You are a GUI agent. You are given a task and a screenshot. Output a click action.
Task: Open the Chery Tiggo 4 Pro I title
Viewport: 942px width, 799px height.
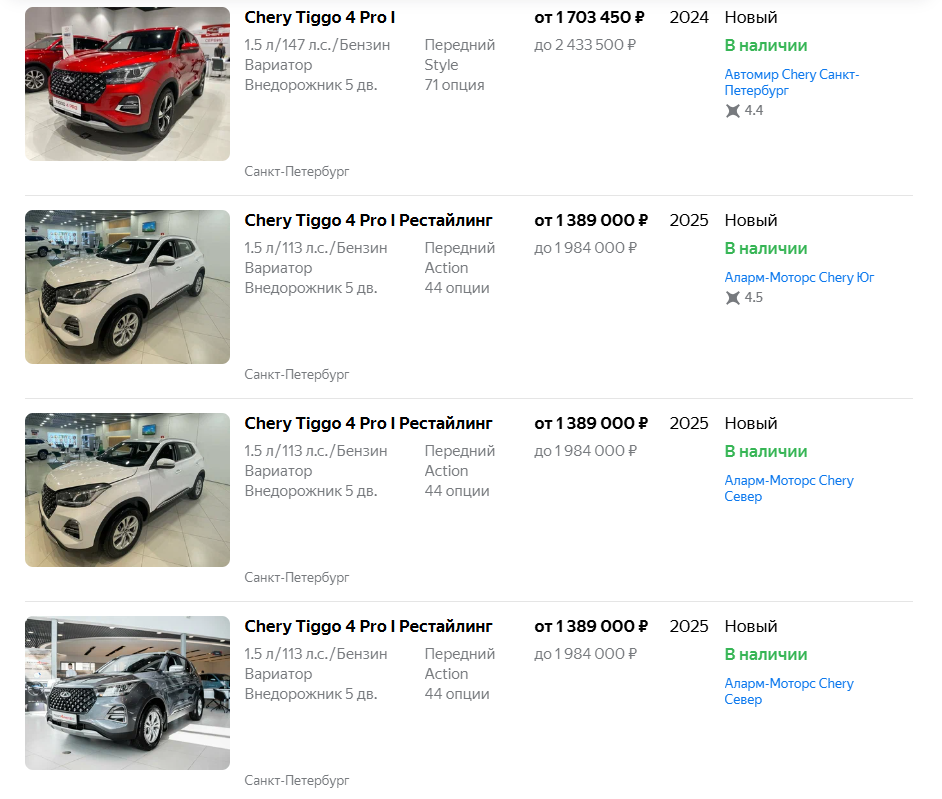coord(320,18)
